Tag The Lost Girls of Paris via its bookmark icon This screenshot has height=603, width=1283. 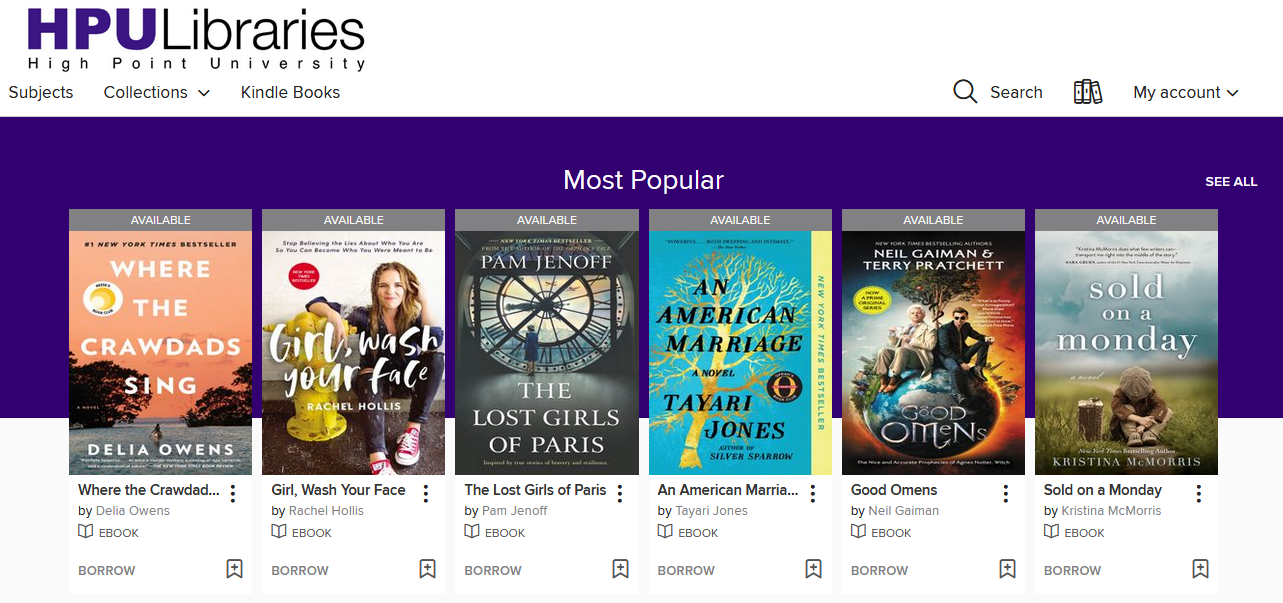coord(620,568)
